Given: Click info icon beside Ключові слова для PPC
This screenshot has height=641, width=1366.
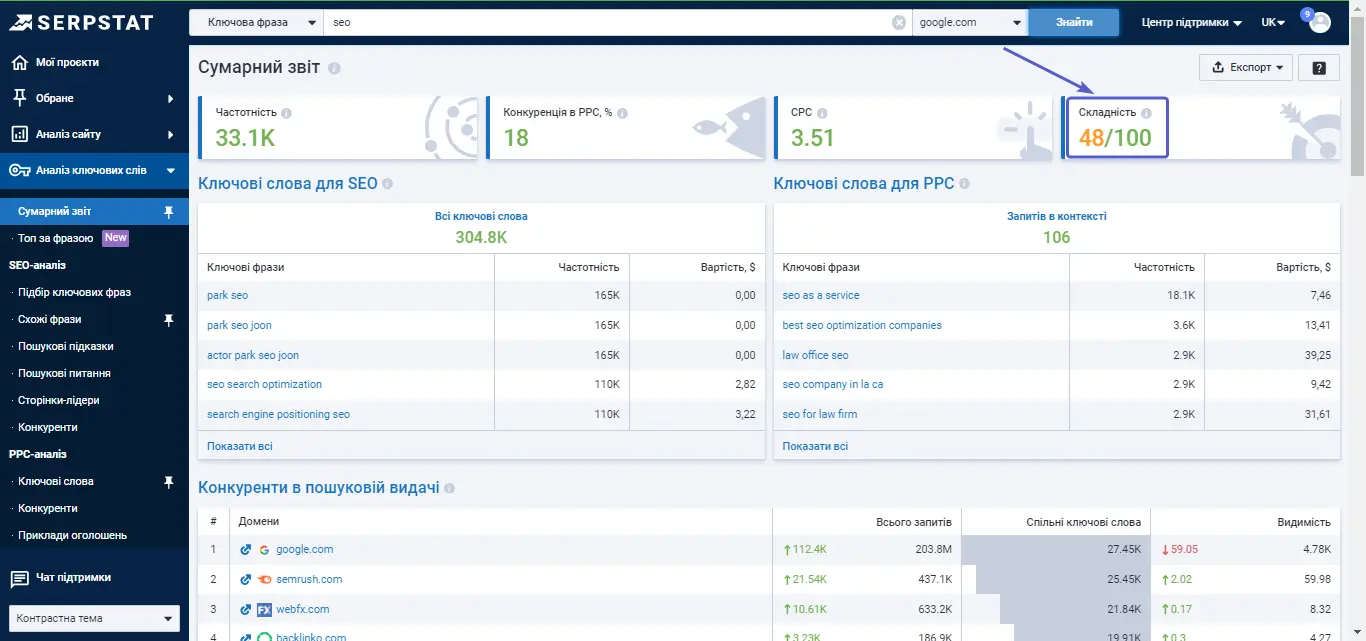Looking at the screenshot, I should point(964,184).
